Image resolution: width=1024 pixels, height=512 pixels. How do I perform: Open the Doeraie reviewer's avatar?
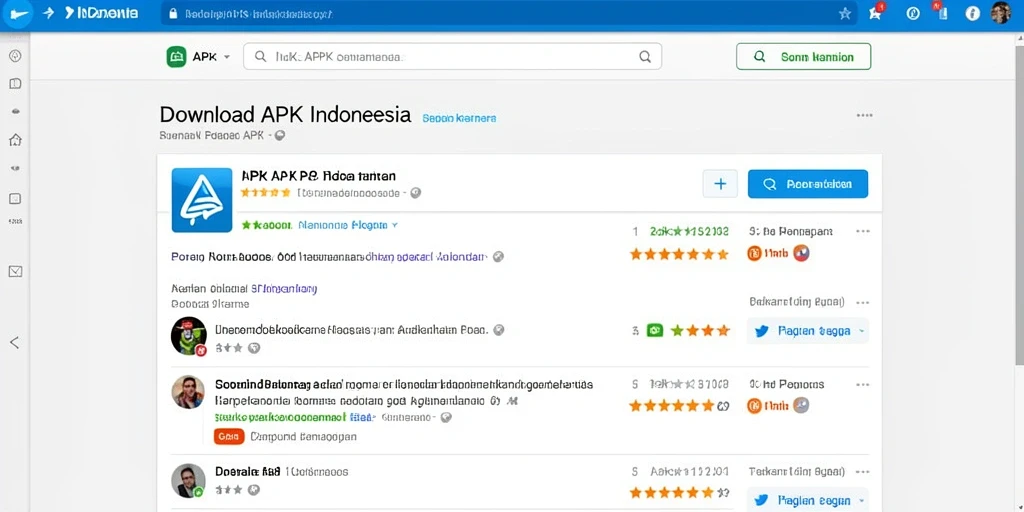(x=188, y=481)
